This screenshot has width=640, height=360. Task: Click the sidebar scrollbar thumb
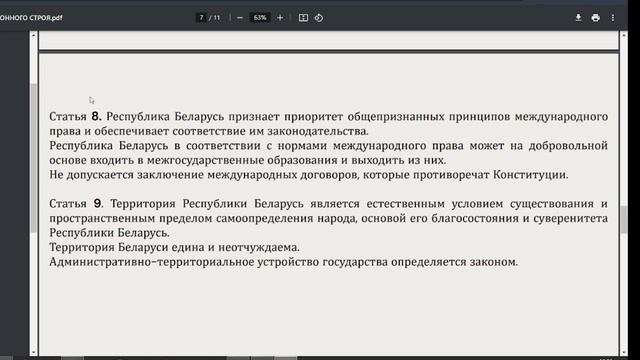pyautogui.click(x=33, y=158)
